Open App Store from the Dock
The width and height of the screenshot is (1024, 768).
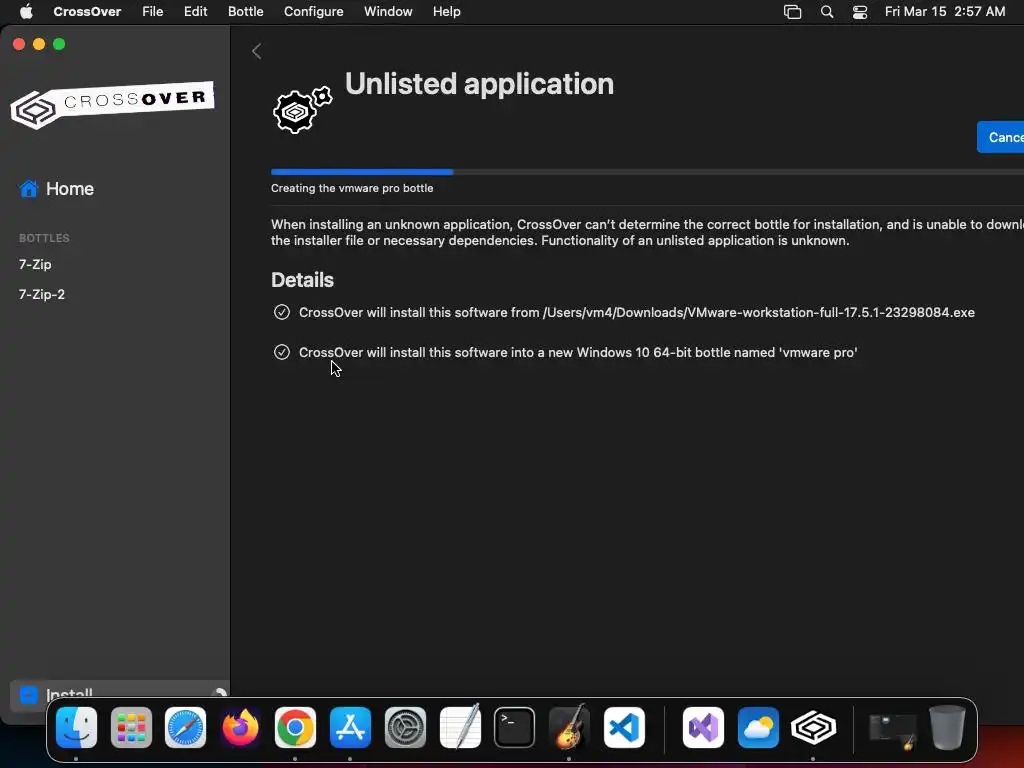coord(350,727)
